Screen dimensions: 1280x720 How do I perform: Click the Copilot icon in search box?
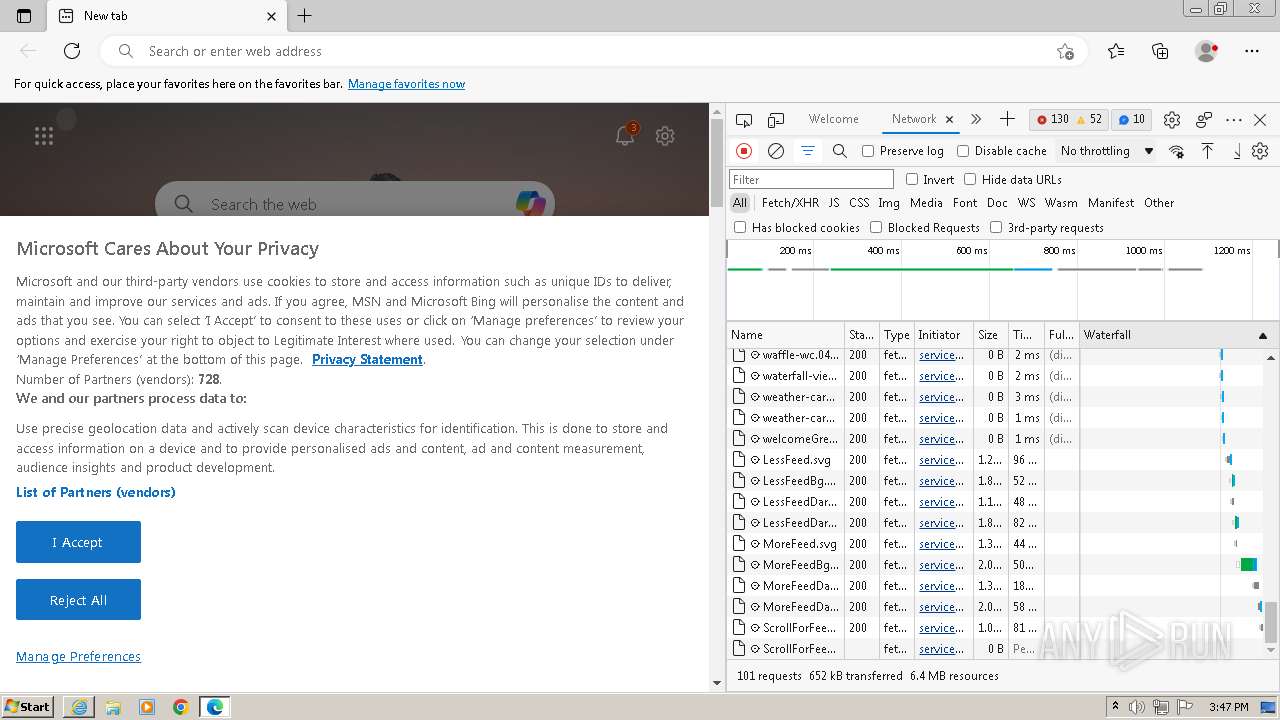tap(531, 203)
